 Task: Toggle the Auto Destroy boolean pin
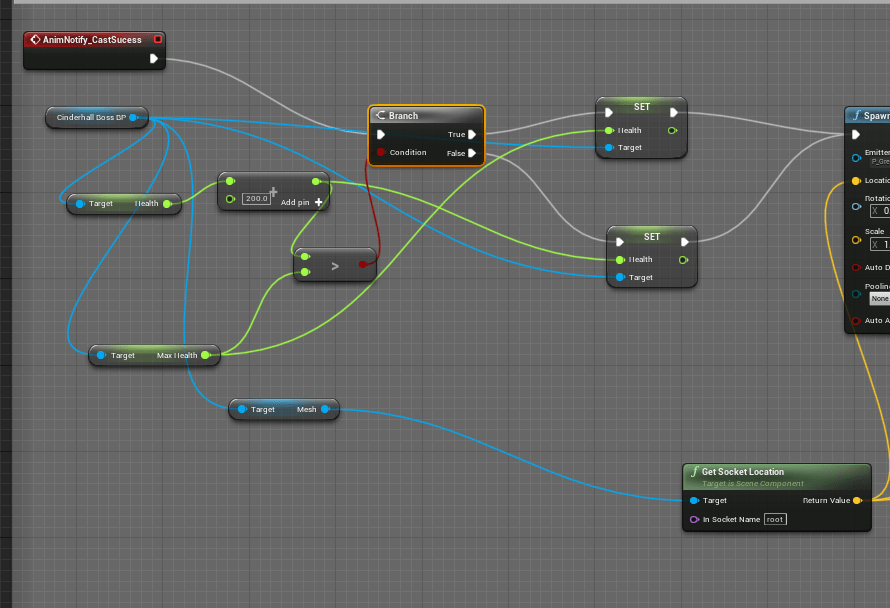click(856, 268)
